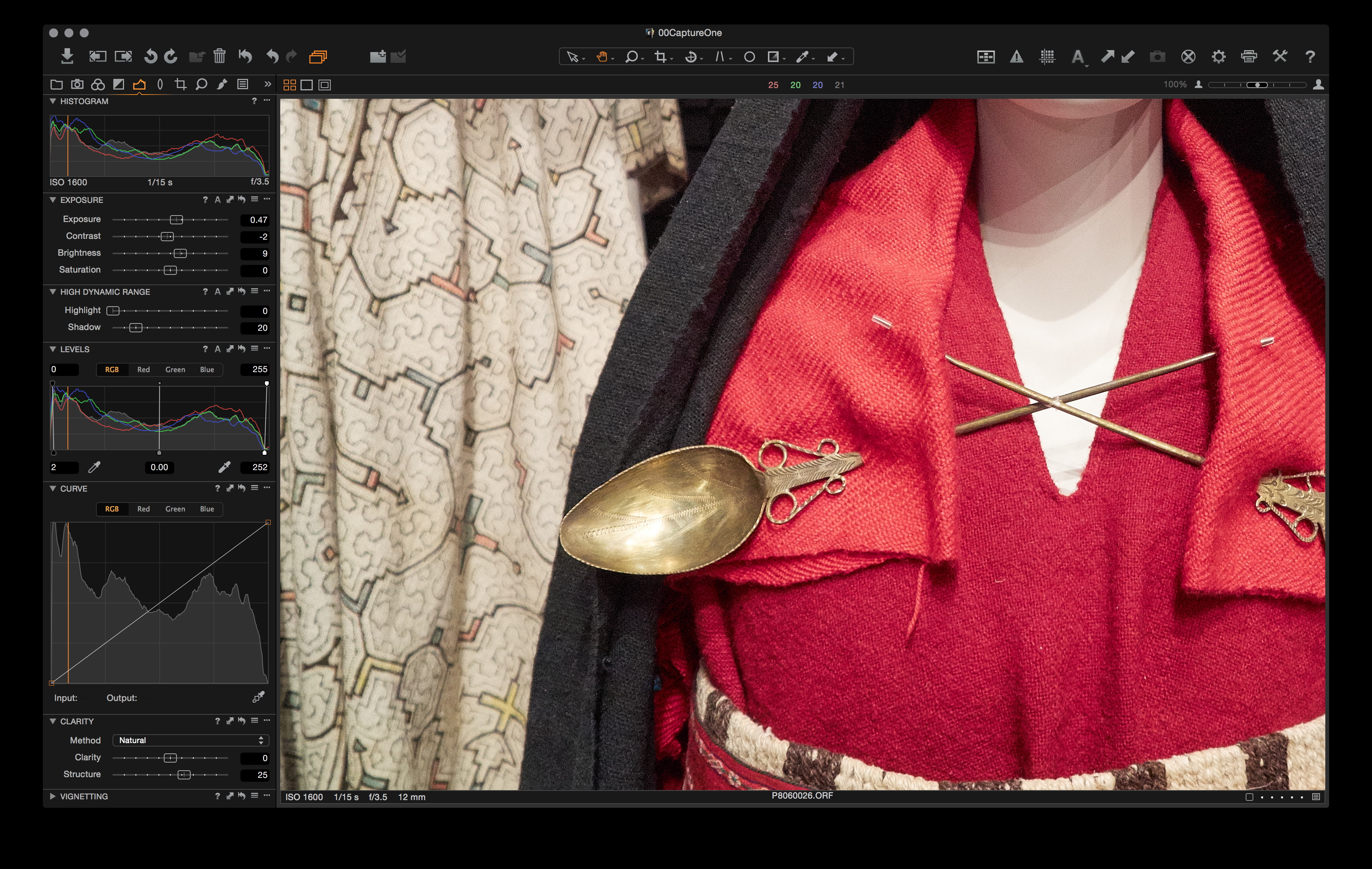Screen dimensions: 1372x869
Task: Click the trash delete icon
Action: [x=219, y=56]
